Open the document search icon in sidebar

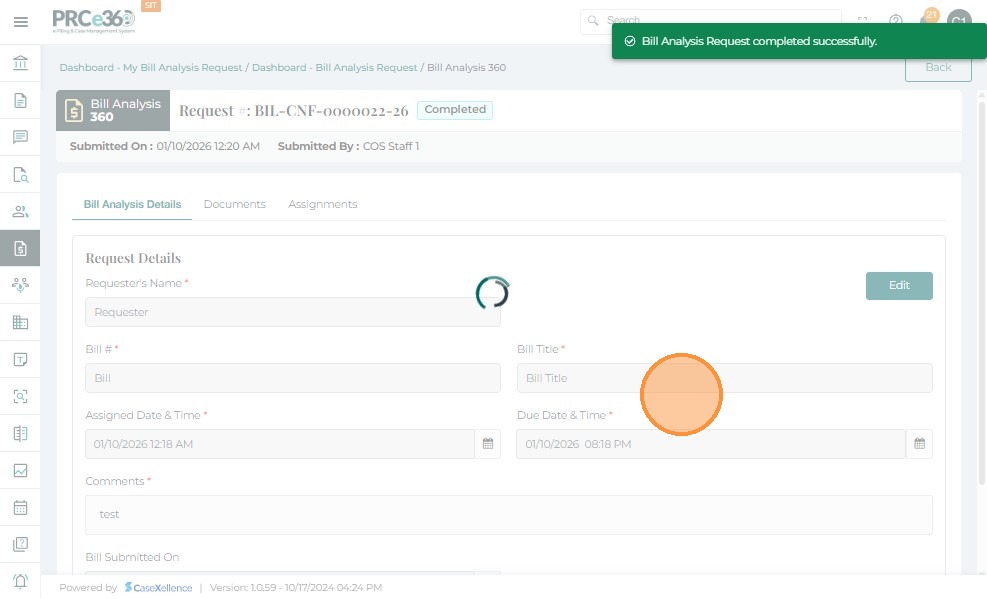(20, 174)
